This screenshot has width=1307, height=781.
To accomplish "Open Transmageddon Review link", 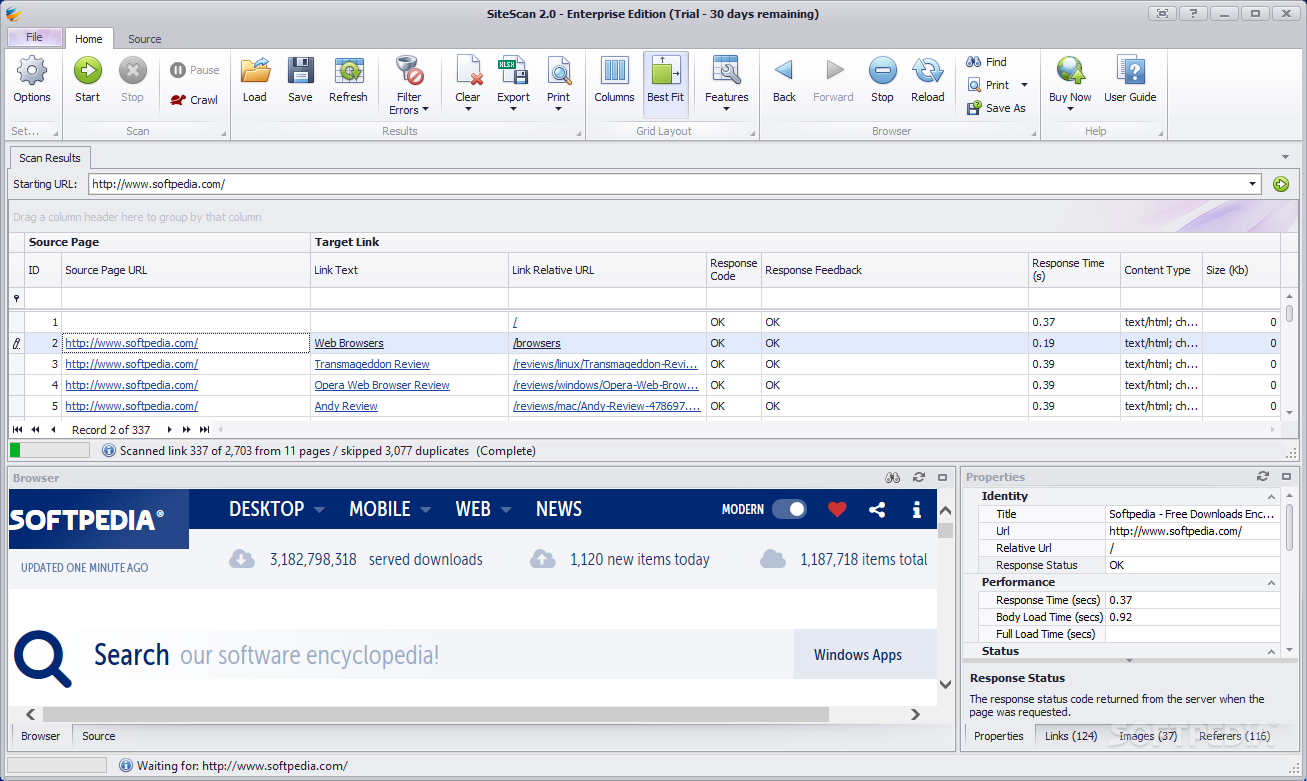I will 372,364.
